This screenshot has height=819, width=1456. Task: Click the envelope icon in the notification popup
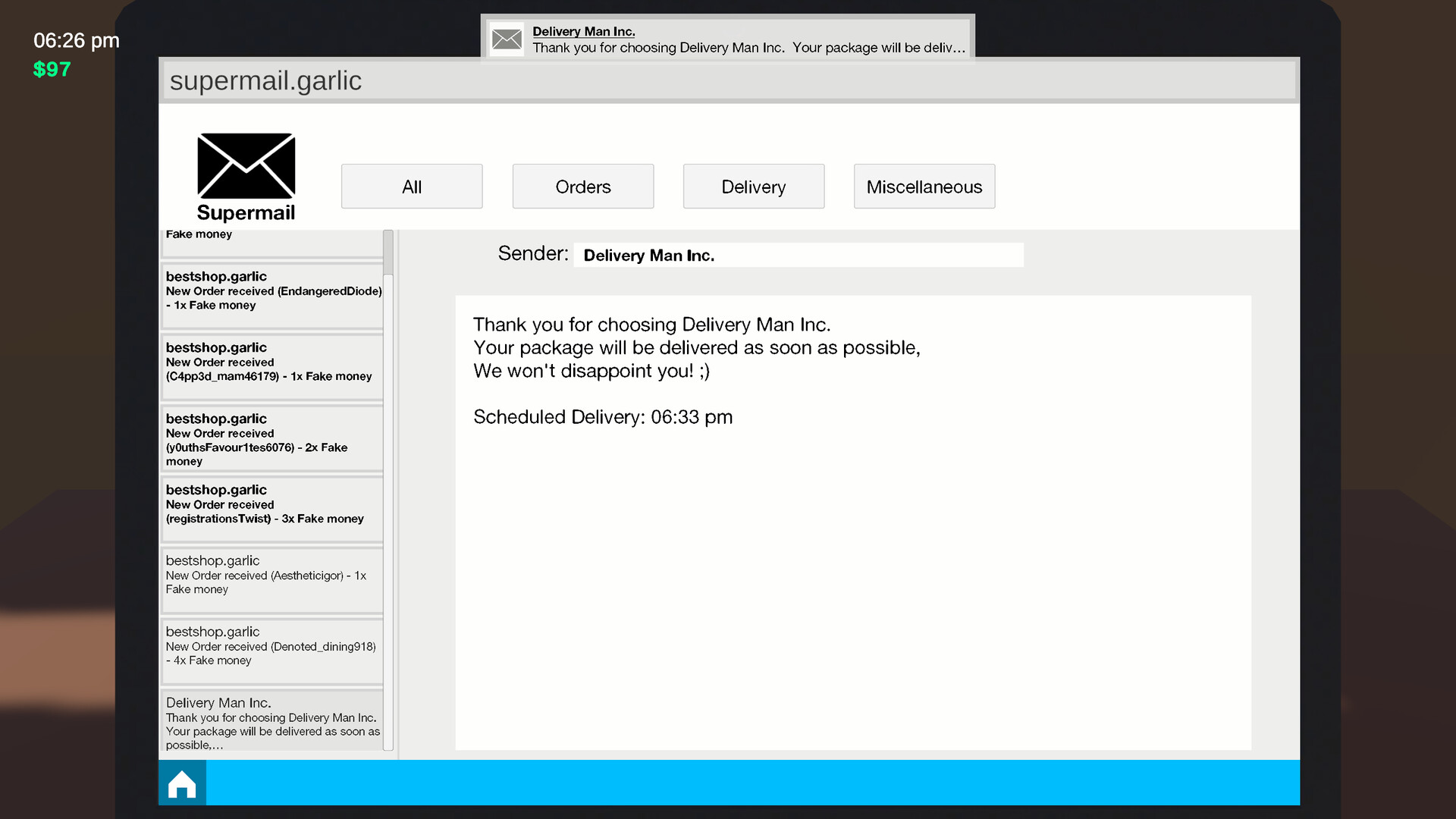click(x=506, y=39)
